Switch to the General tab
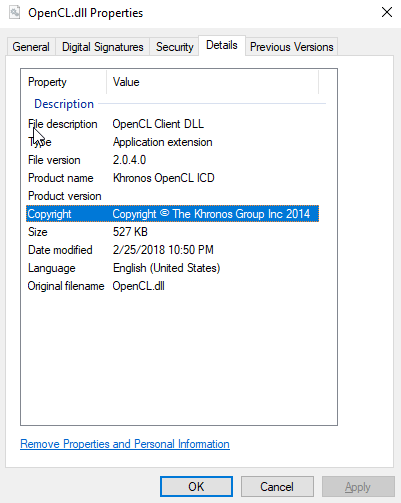The image size is (401, 503). click(x=31, y=47)
